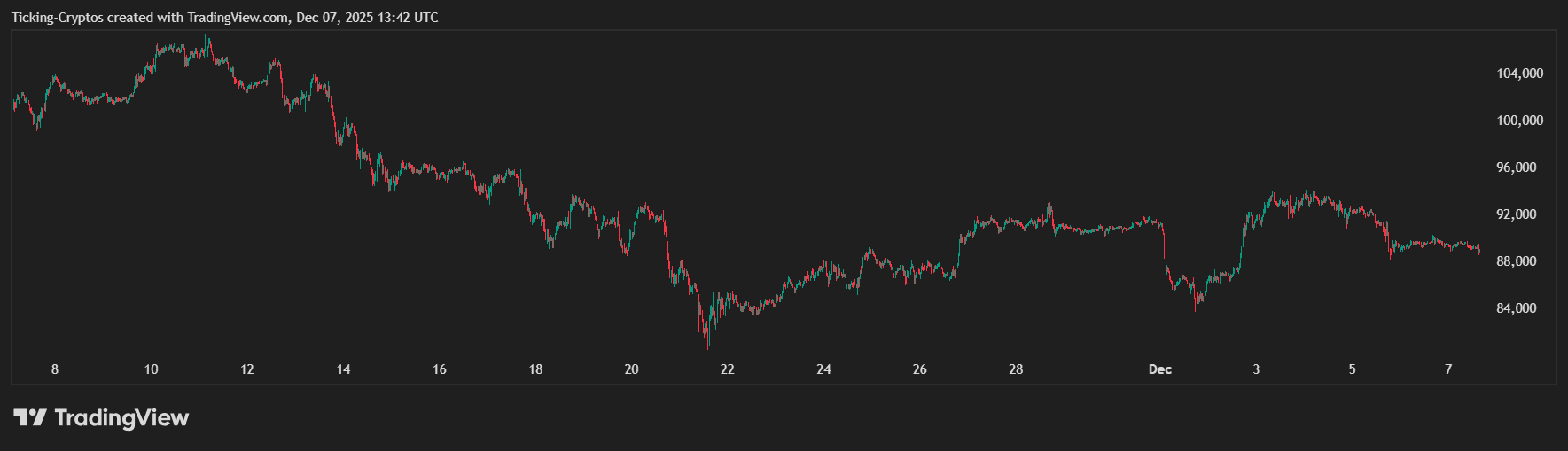Click date 14 on the time axis
The height and width of the screenshot is (451, 1568).
(x=343, y=369)
